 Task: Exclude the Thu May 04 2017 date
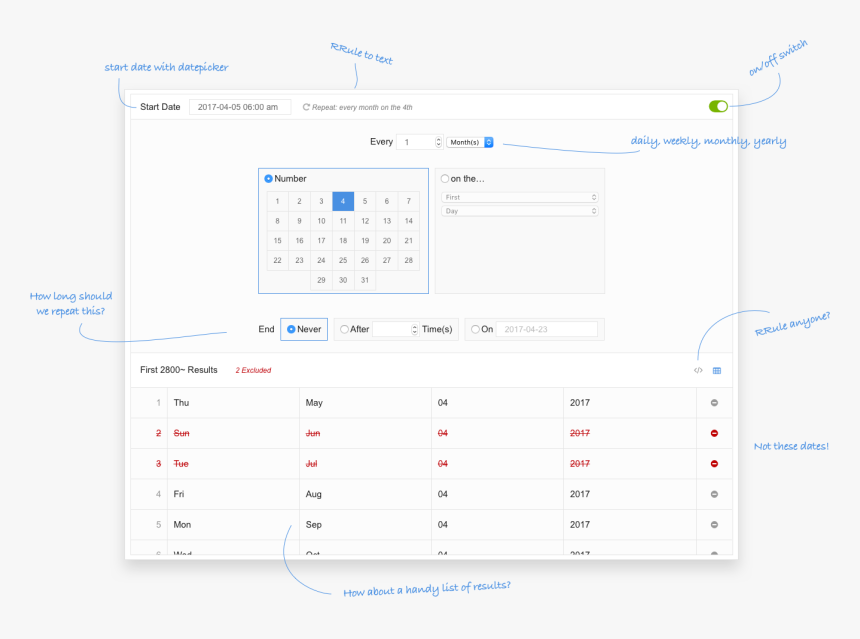click(x=714, y=403)
